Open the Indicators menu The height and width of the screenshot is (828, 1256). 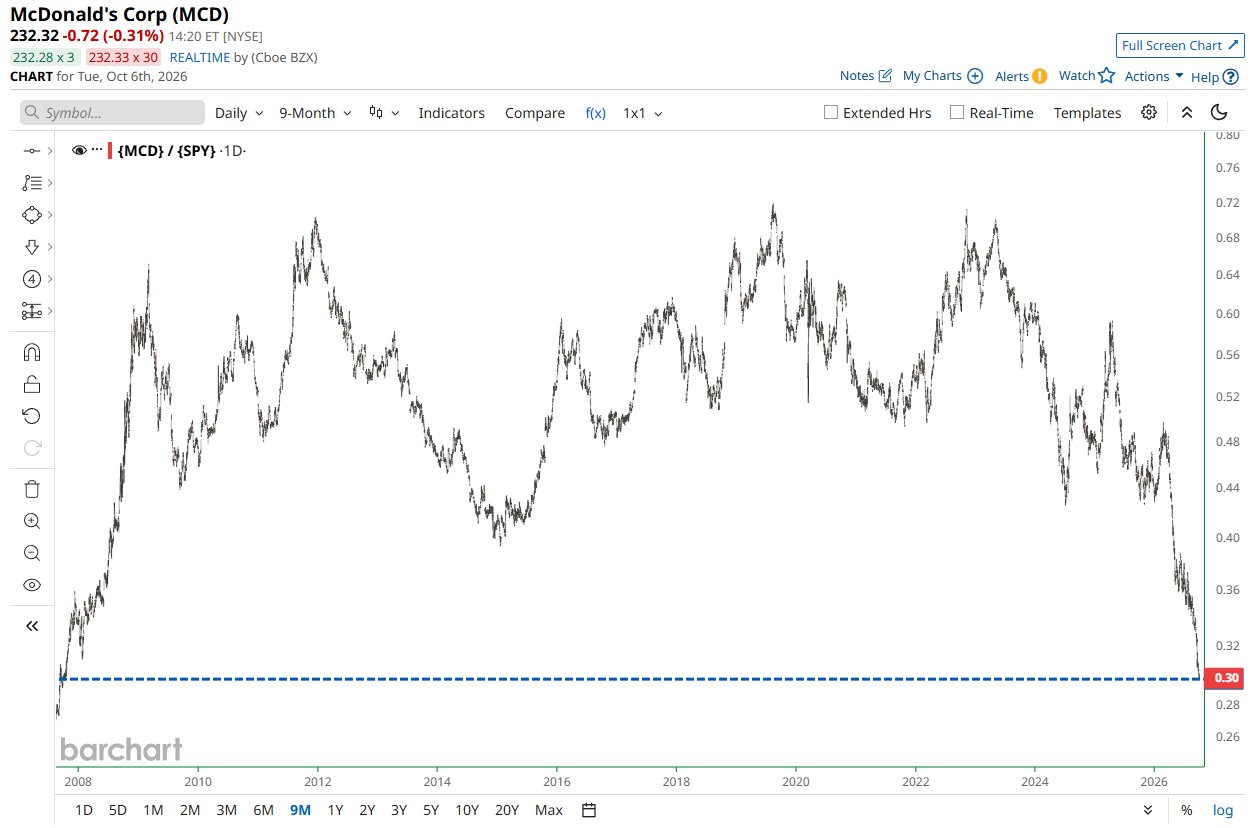(x=451, y=113)
